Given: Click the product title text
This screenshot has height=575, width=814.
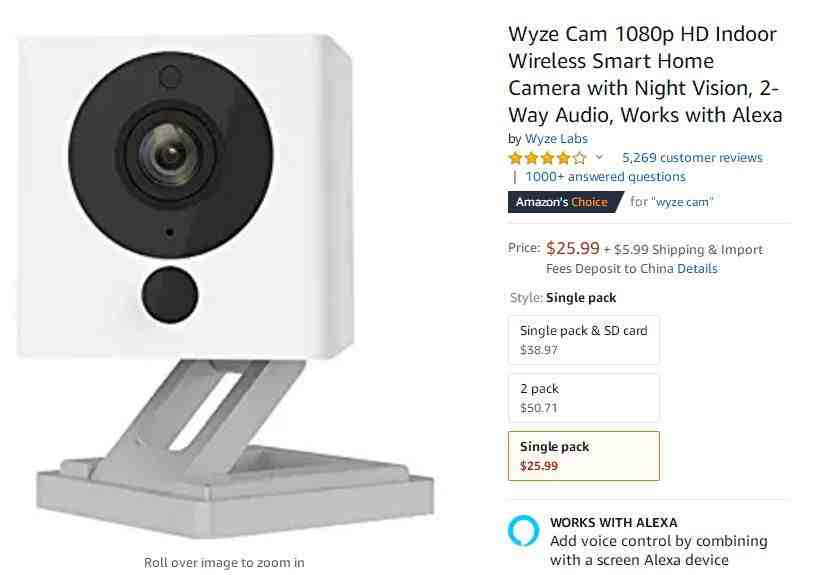Looking at the screenshot, I should tap(645, 74).
